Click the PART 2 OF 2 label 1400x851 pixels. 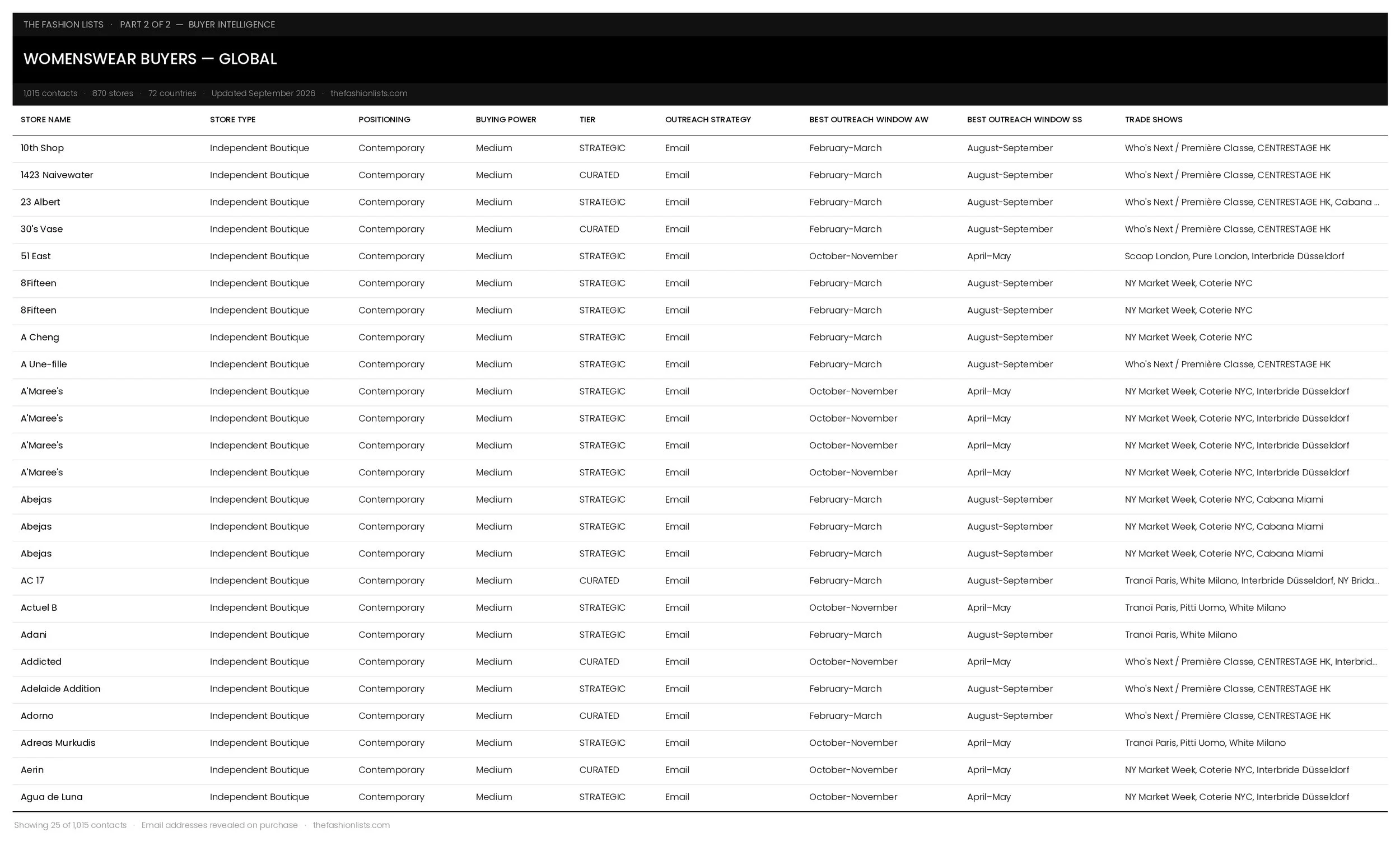[x=145, y=25]
